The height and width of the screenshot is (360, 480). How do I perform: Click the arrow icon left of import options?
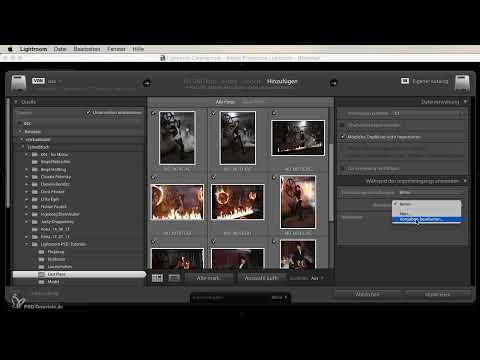(x=147, y=83)
